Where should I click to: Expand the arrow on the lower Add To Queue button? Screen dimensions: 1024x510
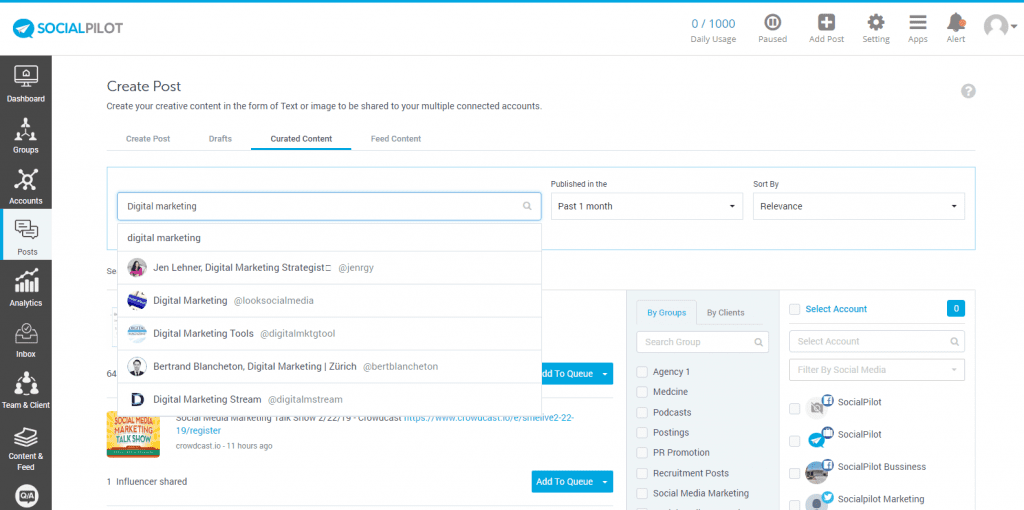(x=605, y=482)
